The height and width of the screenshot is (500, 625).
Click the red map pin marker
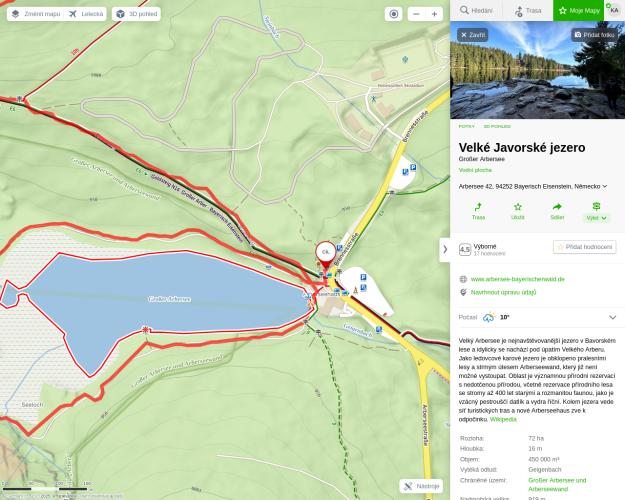[x=326, y=256]
